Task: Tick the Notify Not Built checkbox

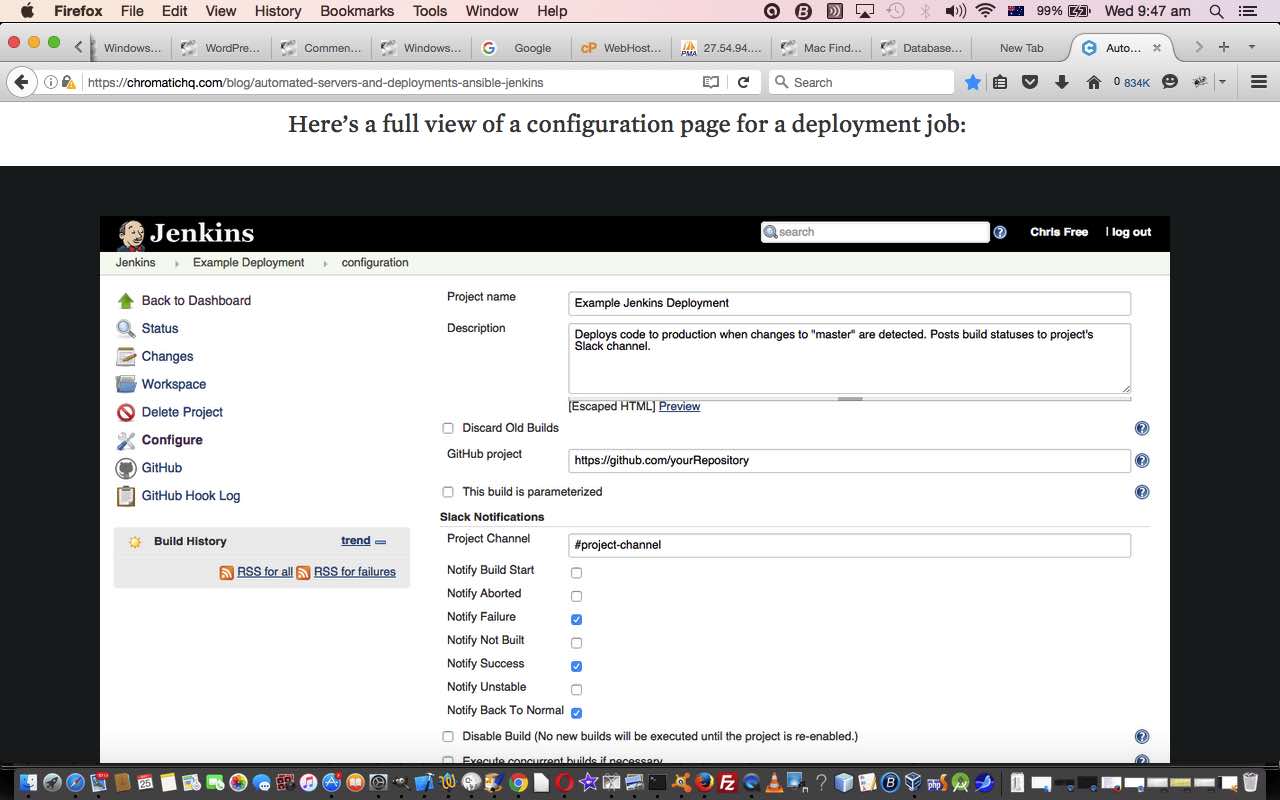Action: (576, 643)
